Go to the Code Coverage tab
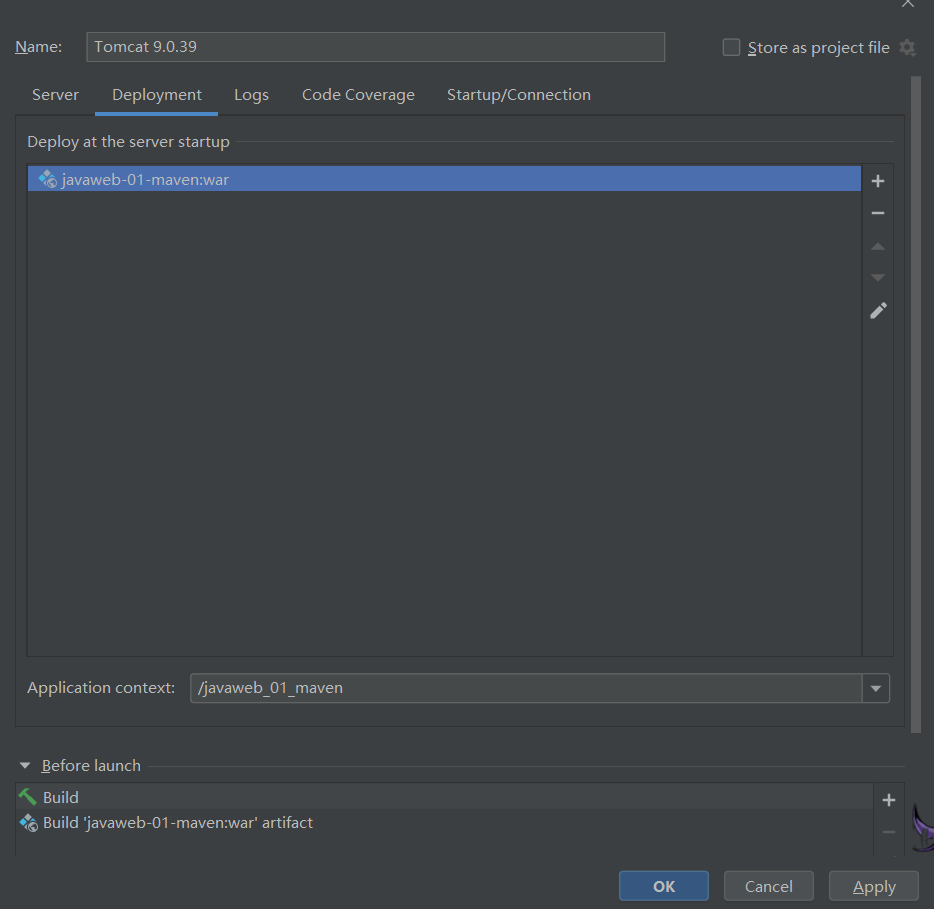Viewport: 934px width, 909px height. pos(358,95)
